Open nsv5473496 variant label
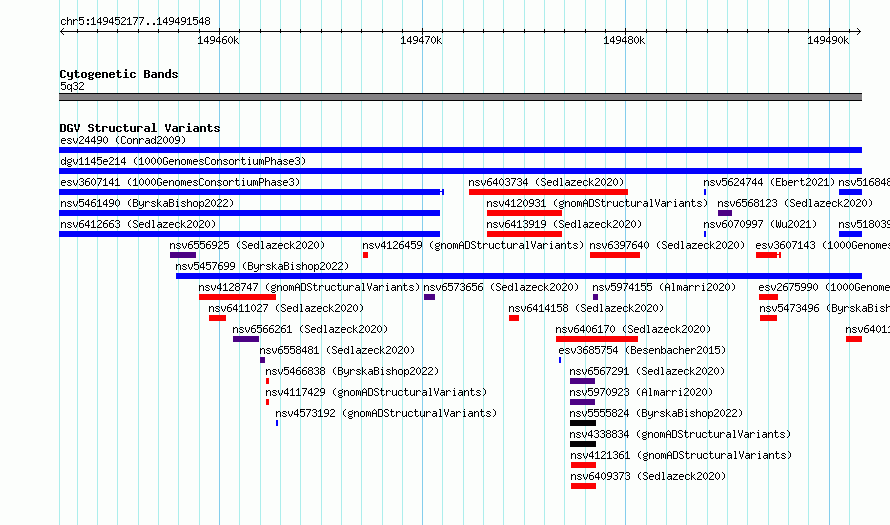This screenshot has width=890, height=525. 825,308
